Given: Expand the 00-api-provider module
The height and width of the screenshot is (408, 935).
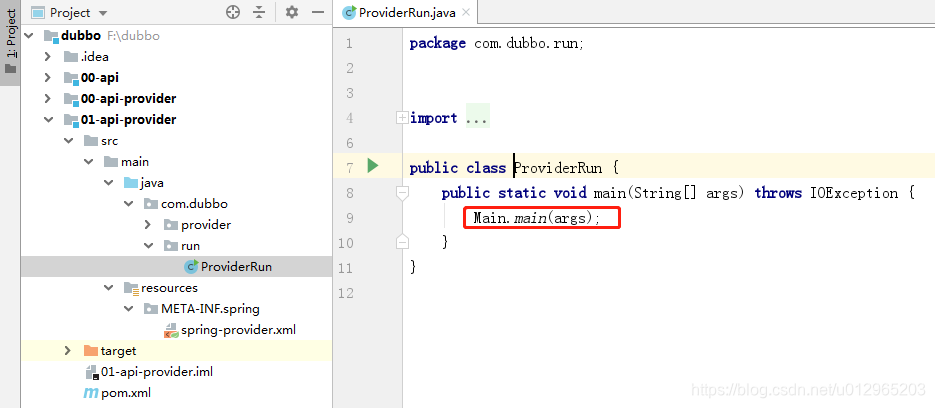Looking at the screenshot, I should tap(48, 98).
